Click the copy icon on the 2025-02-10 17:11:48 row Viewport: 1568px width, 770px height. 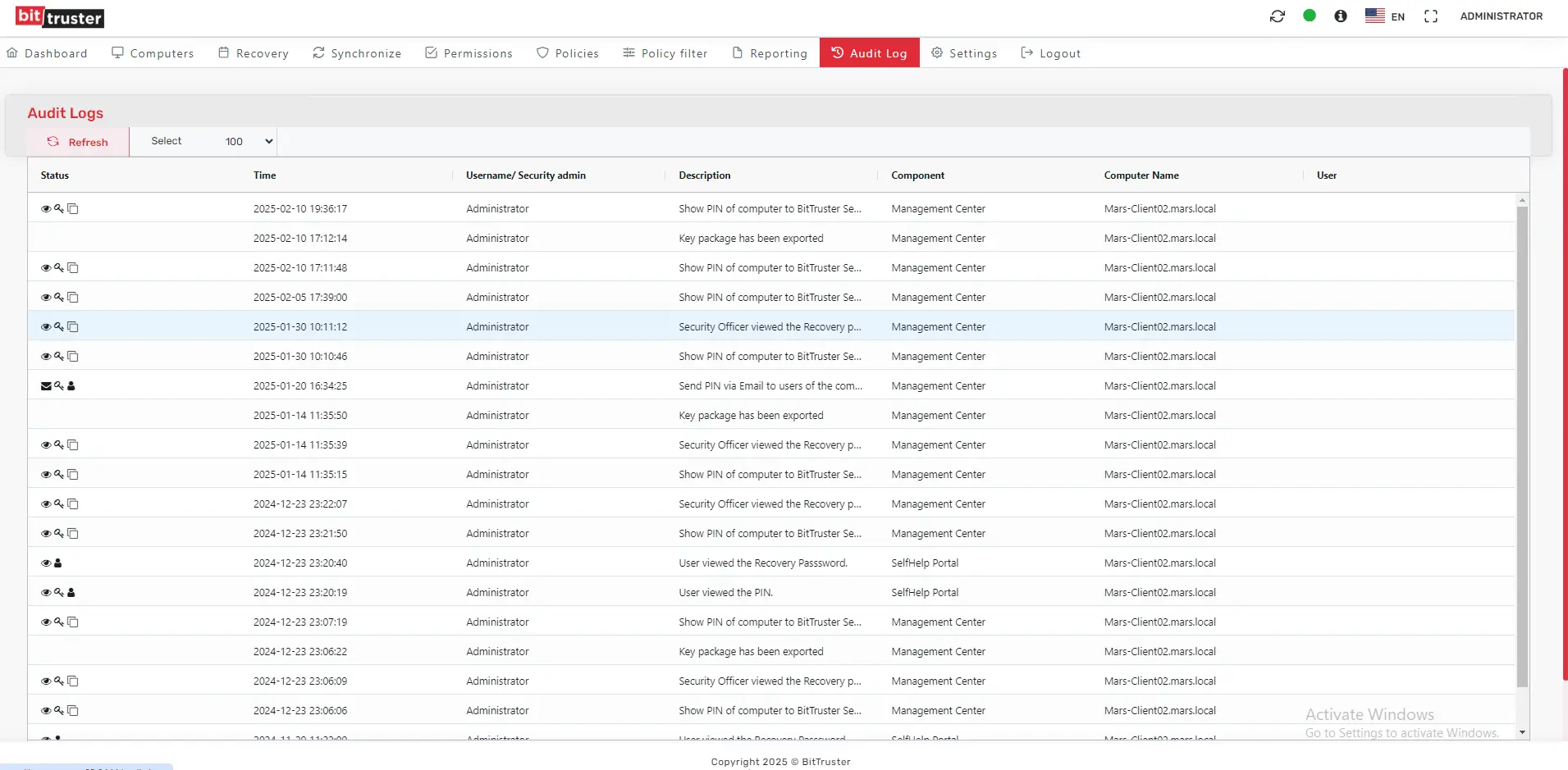(72, 267)
